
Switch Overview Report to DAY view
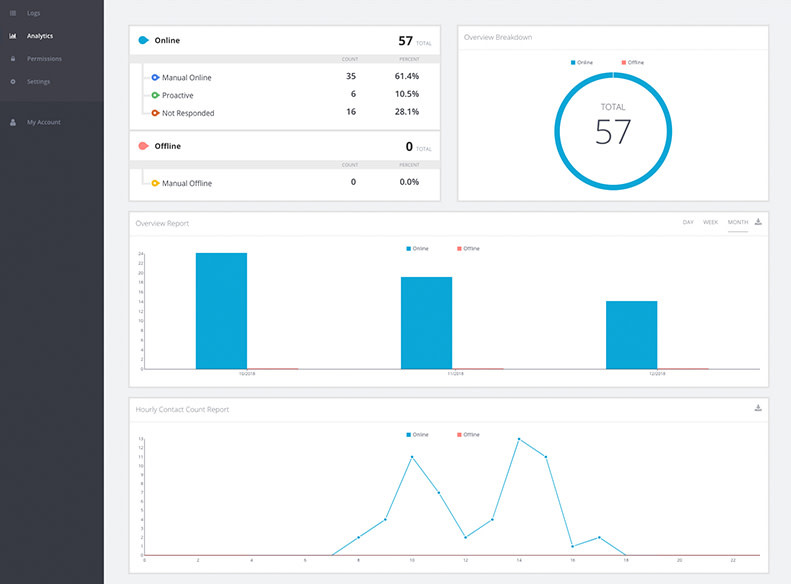pos(688,222)
